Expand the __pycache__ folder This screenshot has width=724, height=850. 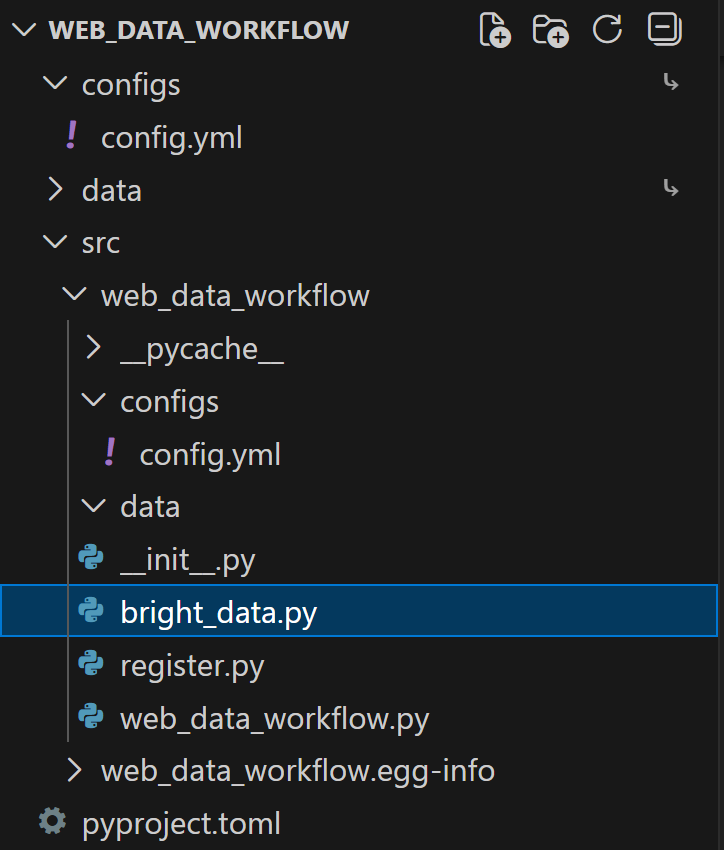tap(92, 348)
